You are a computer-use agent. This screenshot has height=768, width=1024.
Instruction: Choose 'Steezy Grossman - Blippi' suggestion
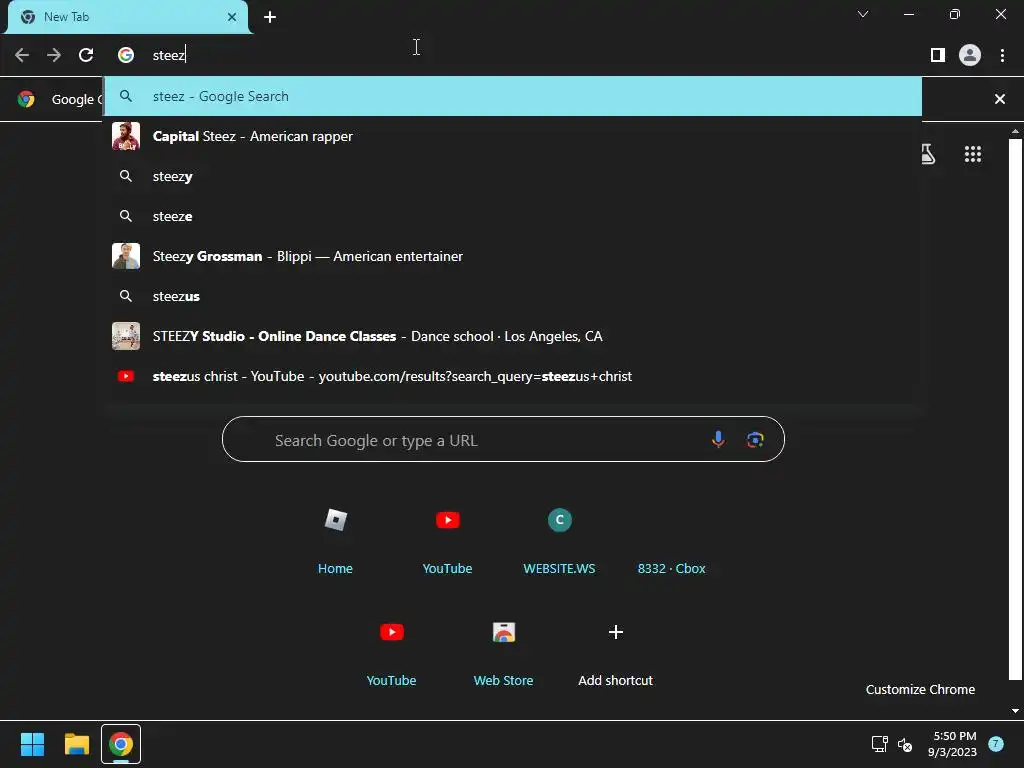coord(513,256)
